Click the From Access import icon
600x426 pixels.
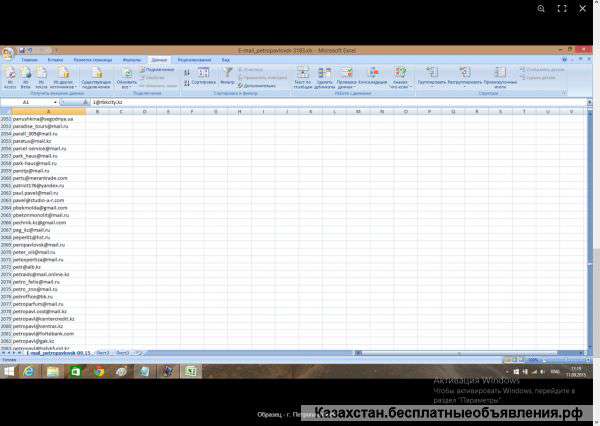click(10, 74)
